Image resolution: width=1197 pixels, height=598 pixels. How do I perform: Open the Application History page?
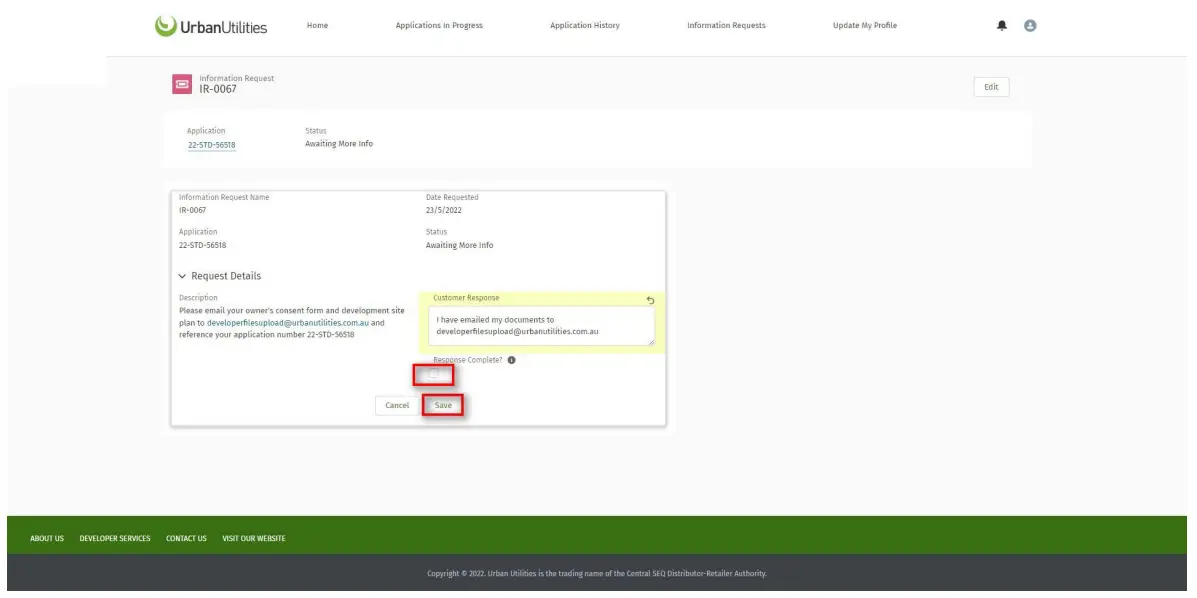pos(584,25)
